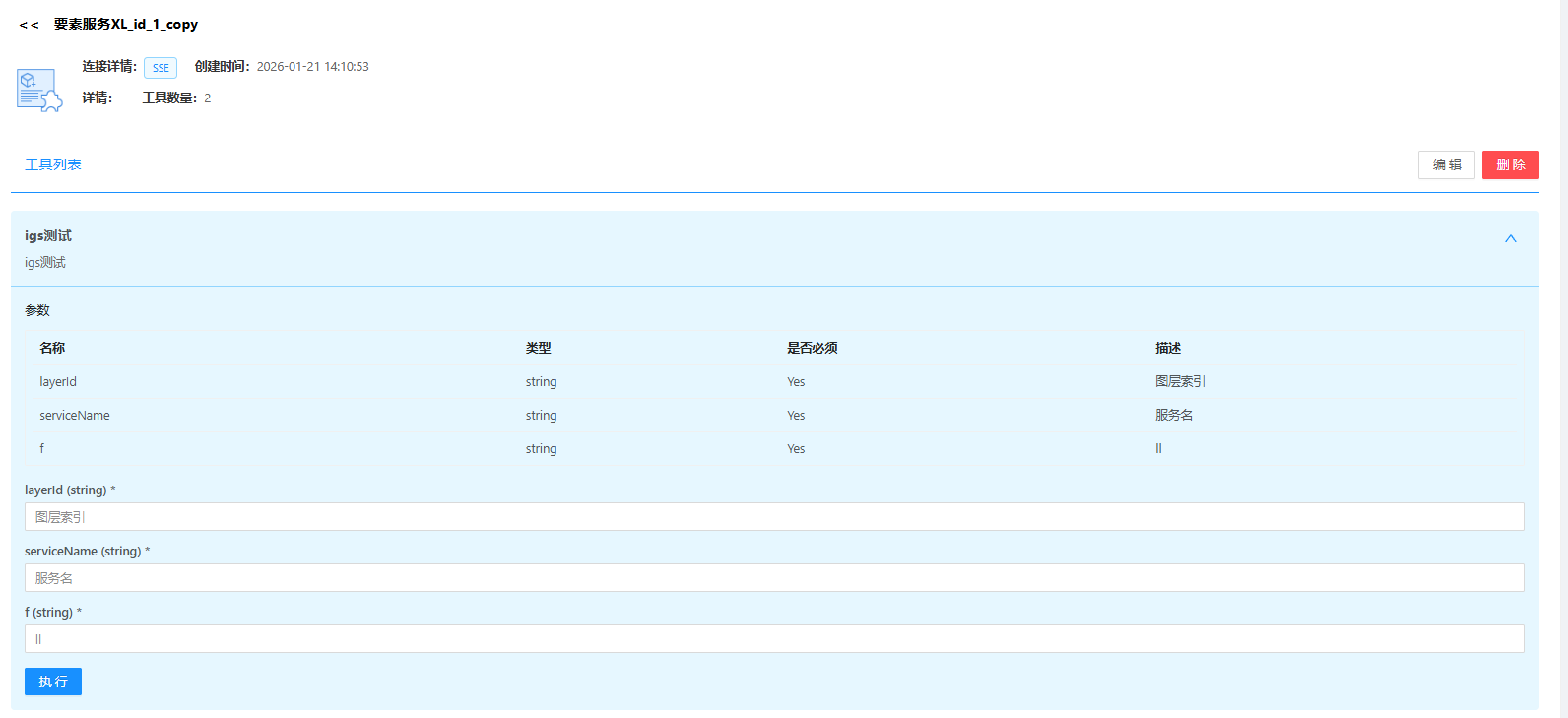This screenshot has width=1568, height=718.
Task: Select the layerId row in parameters table
Action: coord(58,382)
